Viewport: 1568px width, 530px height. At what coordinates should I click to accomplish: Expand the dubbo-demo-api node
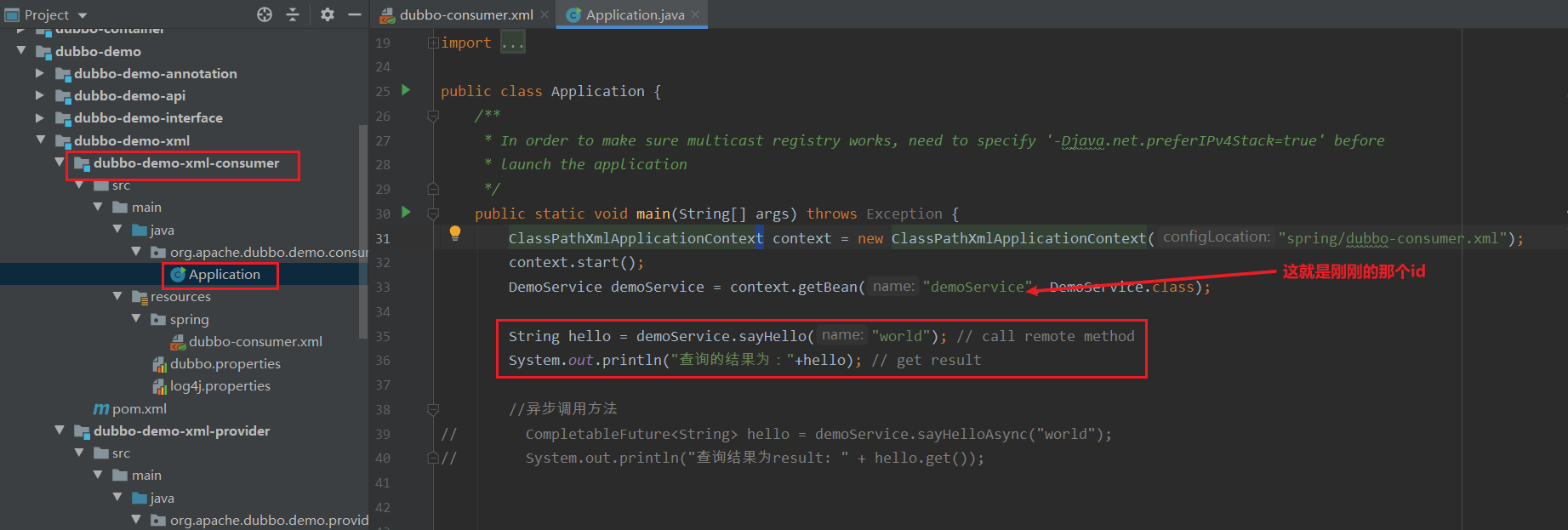(x=40, y=95)
